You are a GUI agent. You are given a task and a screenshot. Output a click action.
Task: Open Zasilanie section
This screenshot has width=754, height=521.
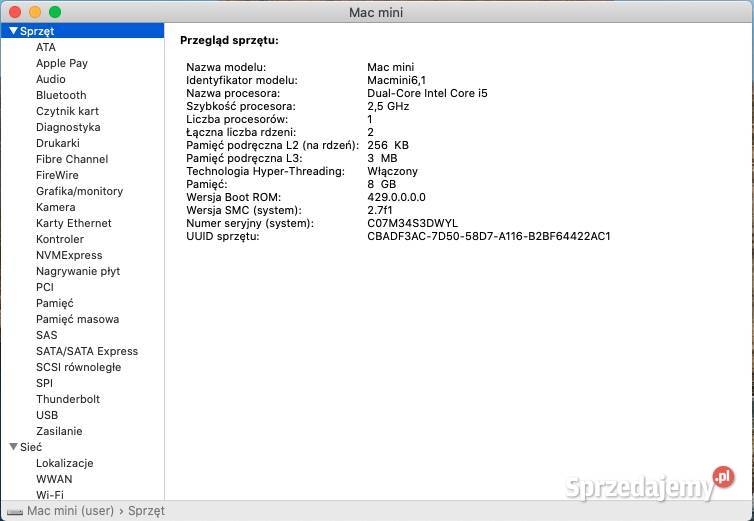(x=59, y=431)
